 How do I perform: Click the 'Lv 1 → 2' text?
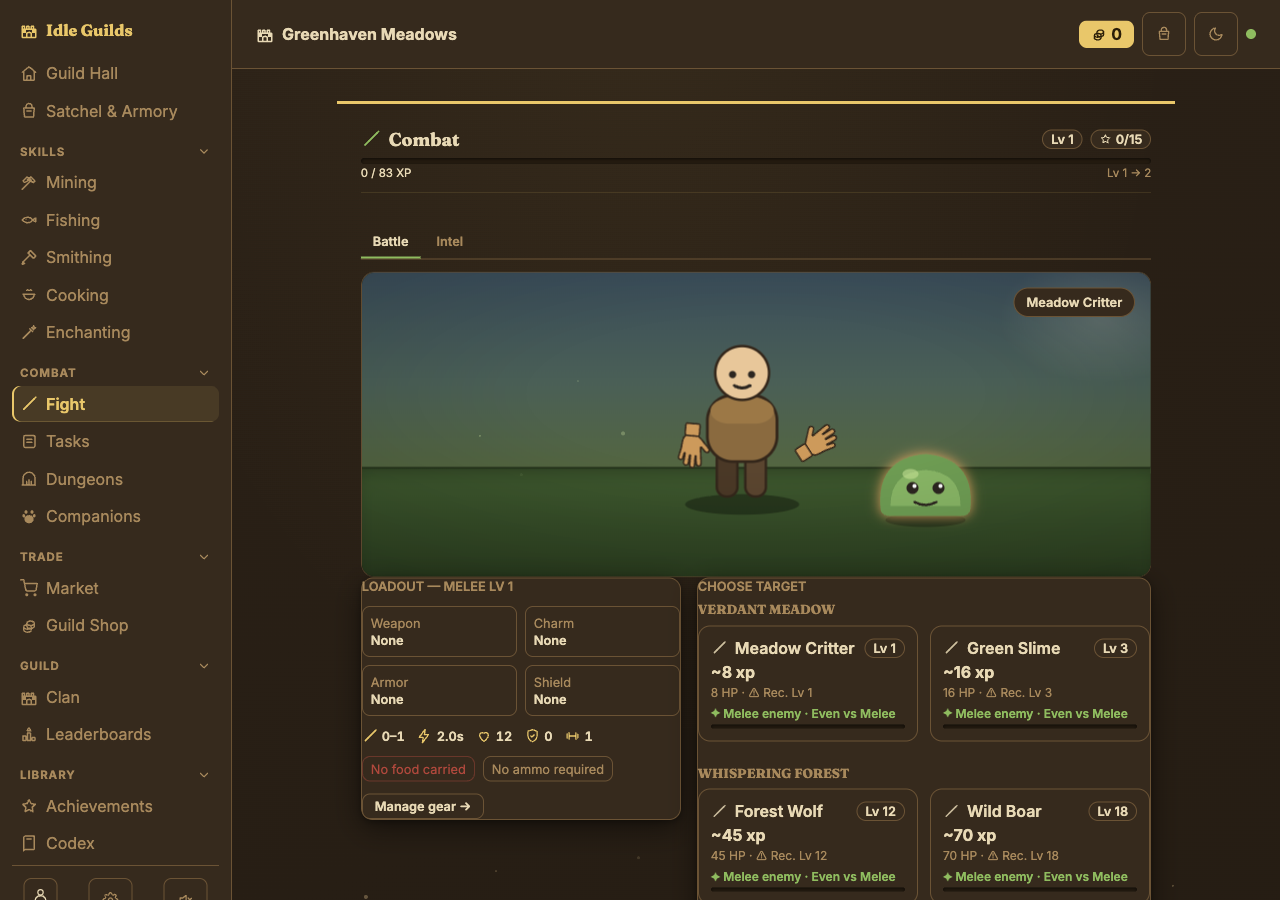[1129, 173]
